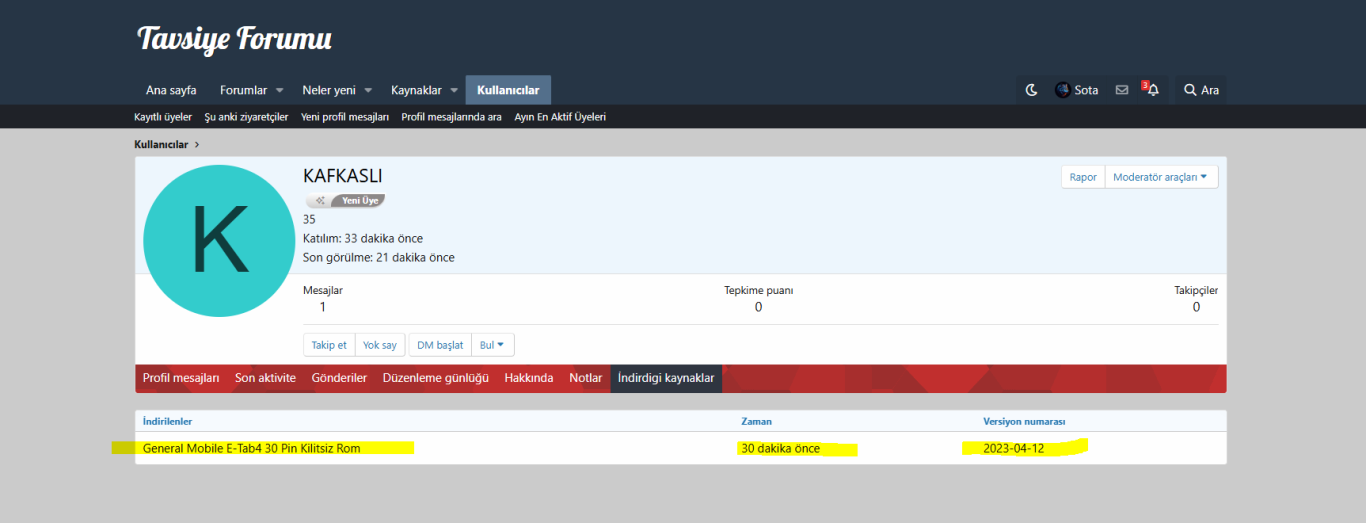
Task: Switch to İndirdigi kaynaklar tab
Action: point(666,378)
